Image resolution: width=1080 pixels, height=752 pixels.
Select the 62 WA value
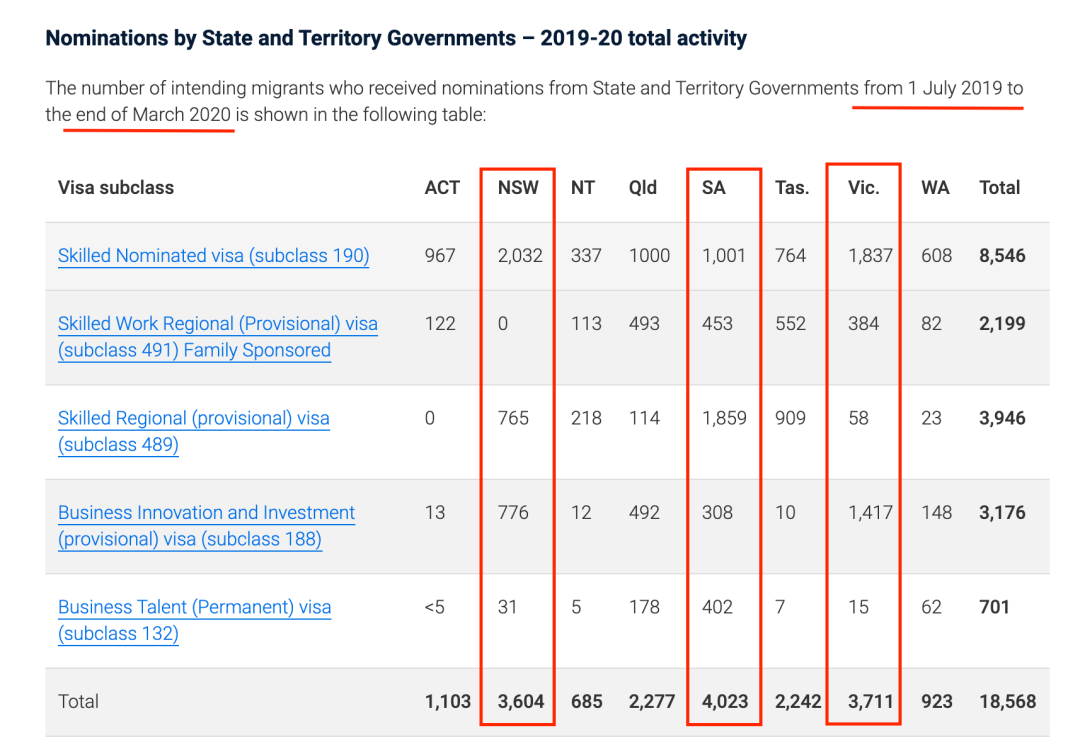pos(931,607)
